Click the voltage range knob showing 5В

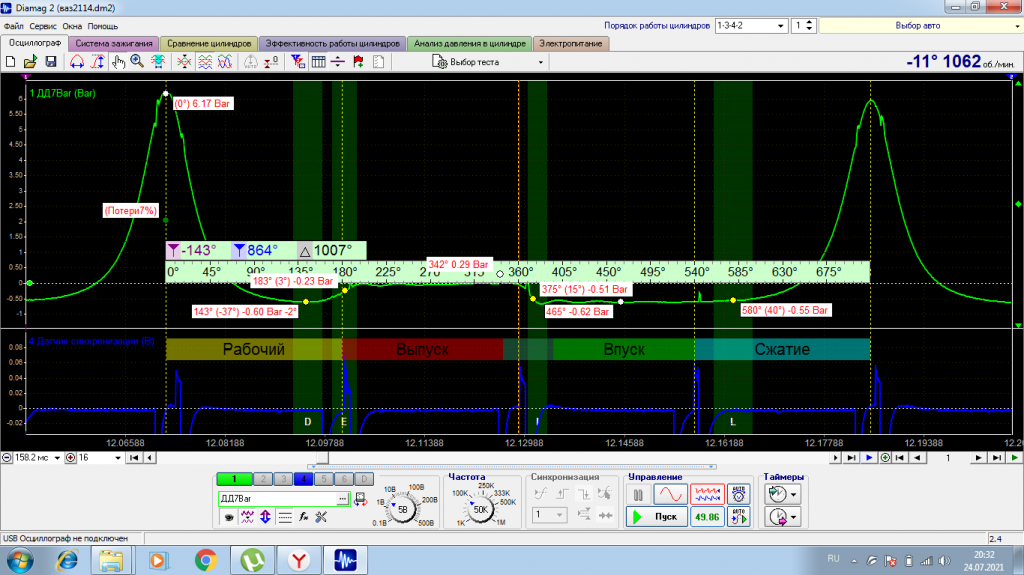click(x=402, y=509)
